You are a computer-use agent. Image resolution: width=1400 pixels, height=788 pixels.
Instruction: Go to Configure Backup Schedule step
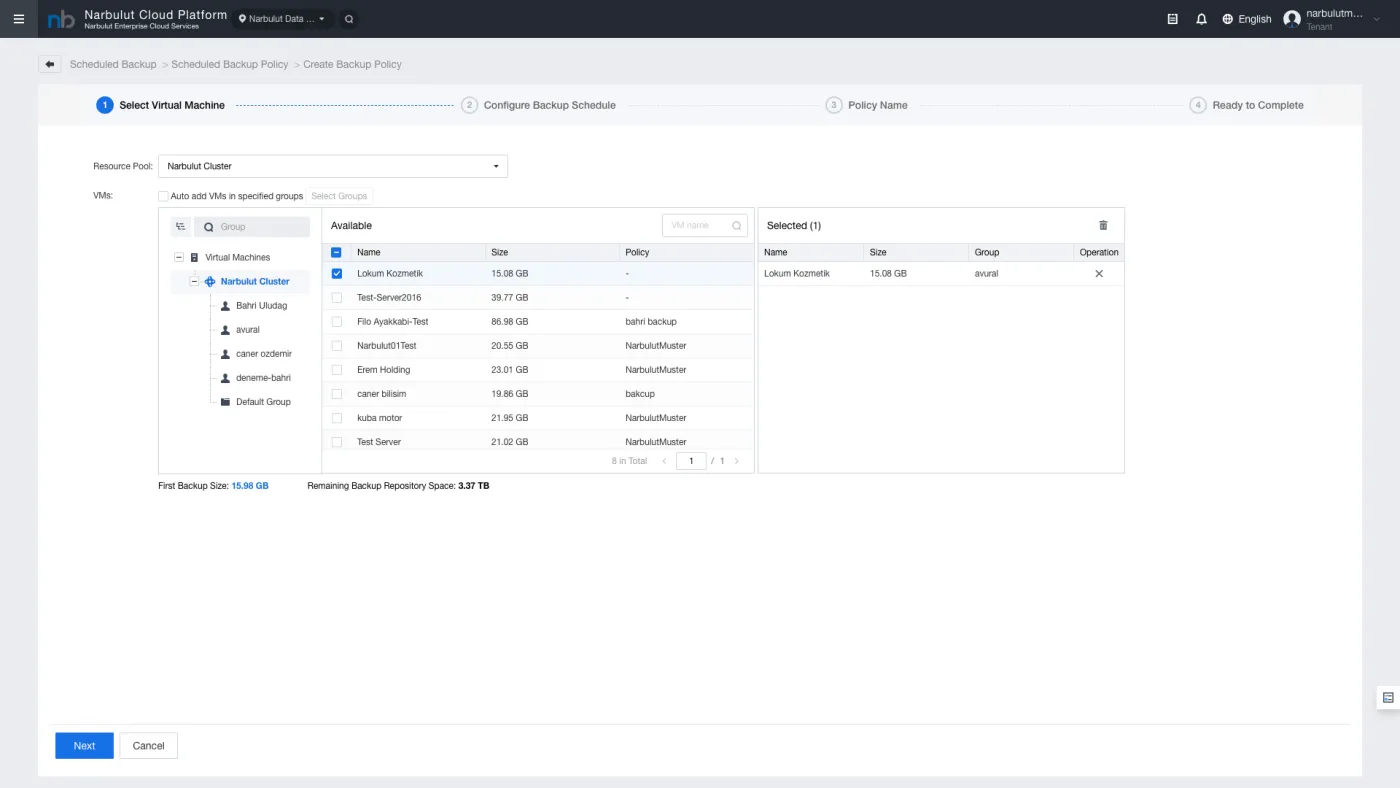[x=539, y=105]
